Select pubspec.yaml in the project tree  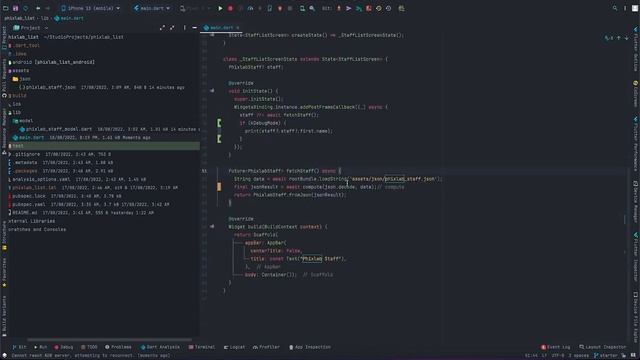[x=29, y=204]
